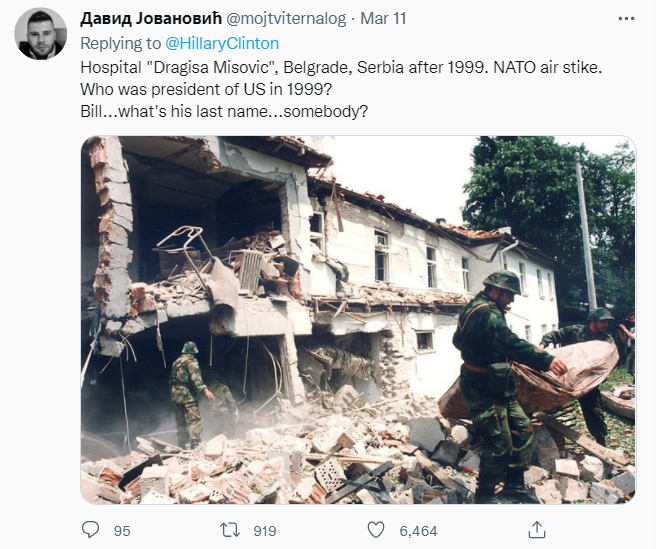Viewport: 660px width, 549px height.
Task: Click the line starting "Bill...what's his last name"
Action: tap(223, 109)
